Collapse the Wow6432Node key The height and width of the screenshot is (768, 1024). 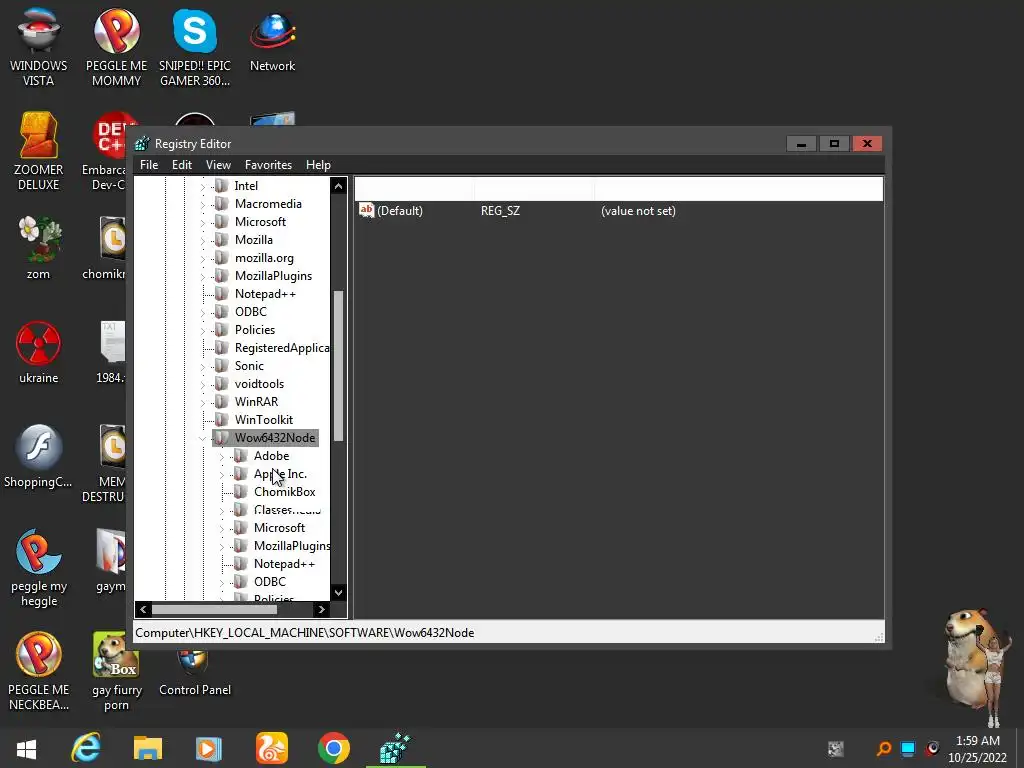202,438
